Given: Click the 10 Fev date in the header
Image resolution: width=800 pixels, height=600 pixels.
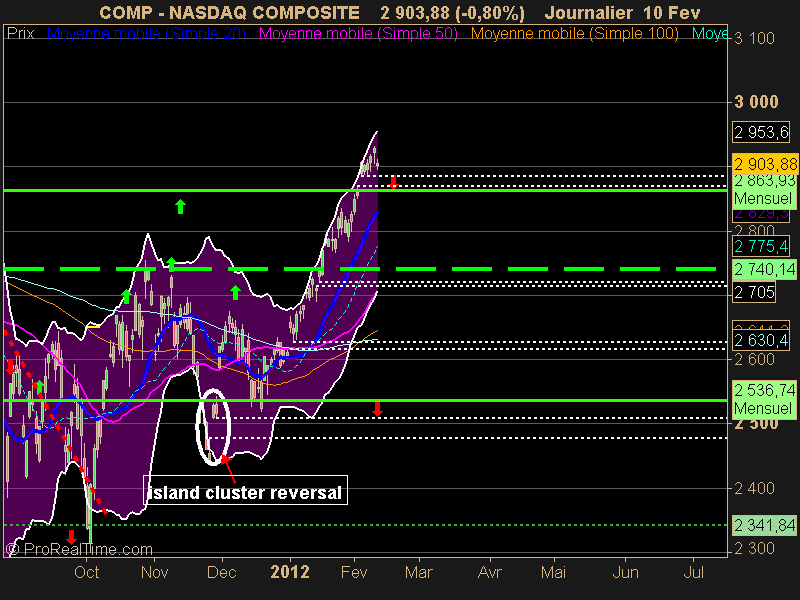Looking at the screenshot, I should point(671,12).
